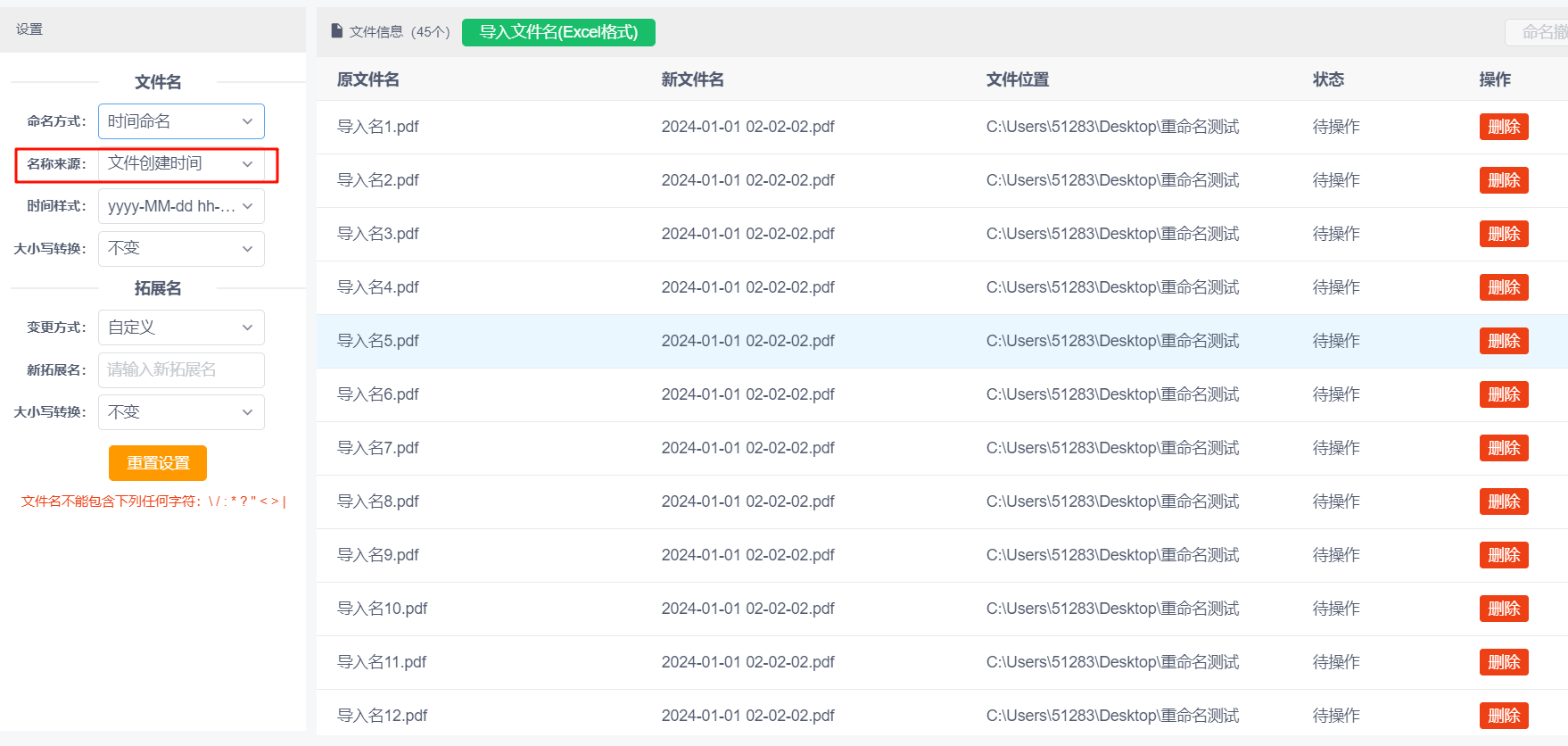Click 导入文件名(Excel格式) green button
The width and height of the screenshot is (1568, 746).
click(x=558, y=32)
